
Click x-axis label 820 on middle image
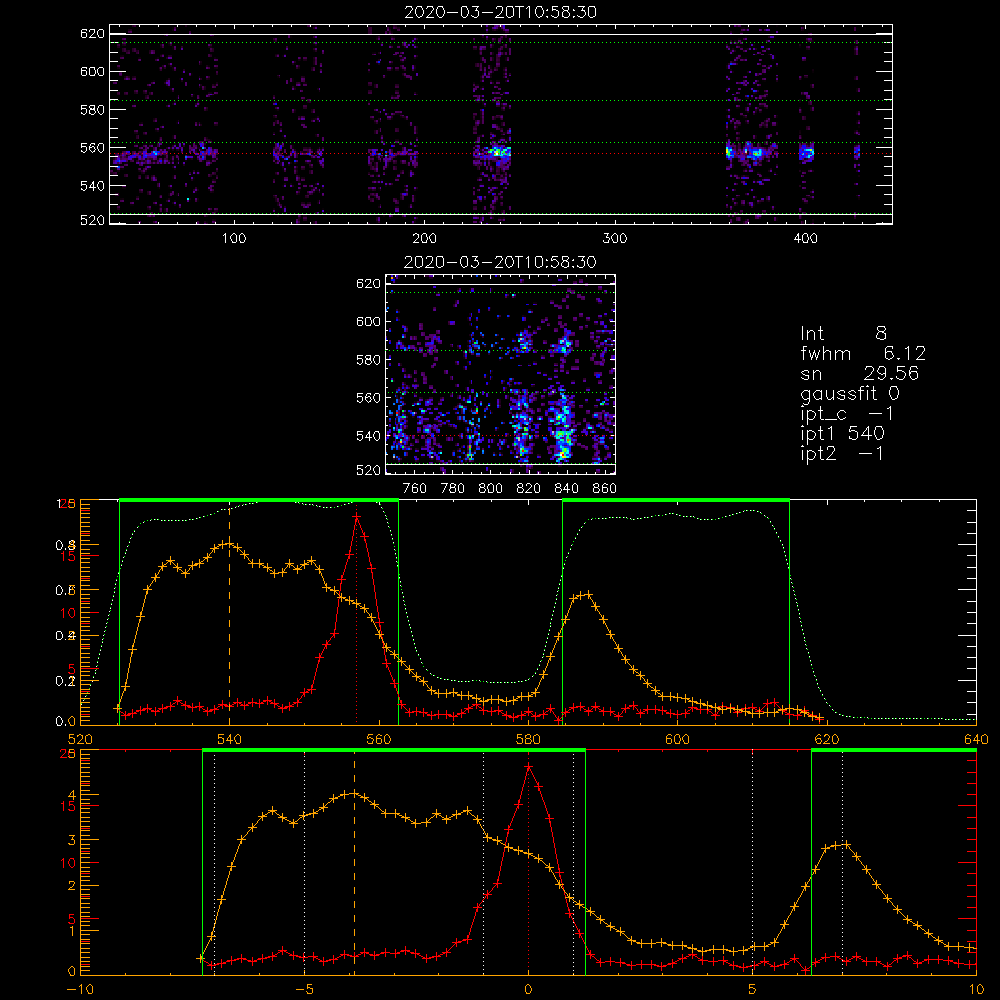[x=529, y=489]
